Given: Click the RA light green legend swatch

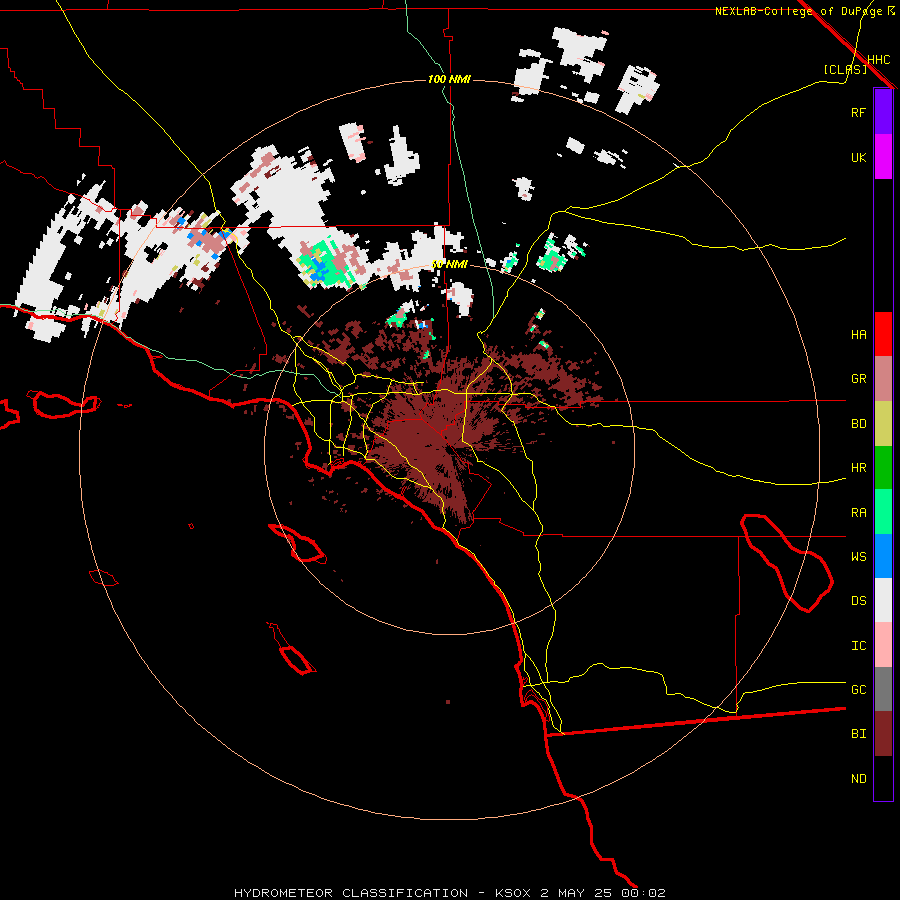Looking at the screenshot, I should click(x=883, y=512).
